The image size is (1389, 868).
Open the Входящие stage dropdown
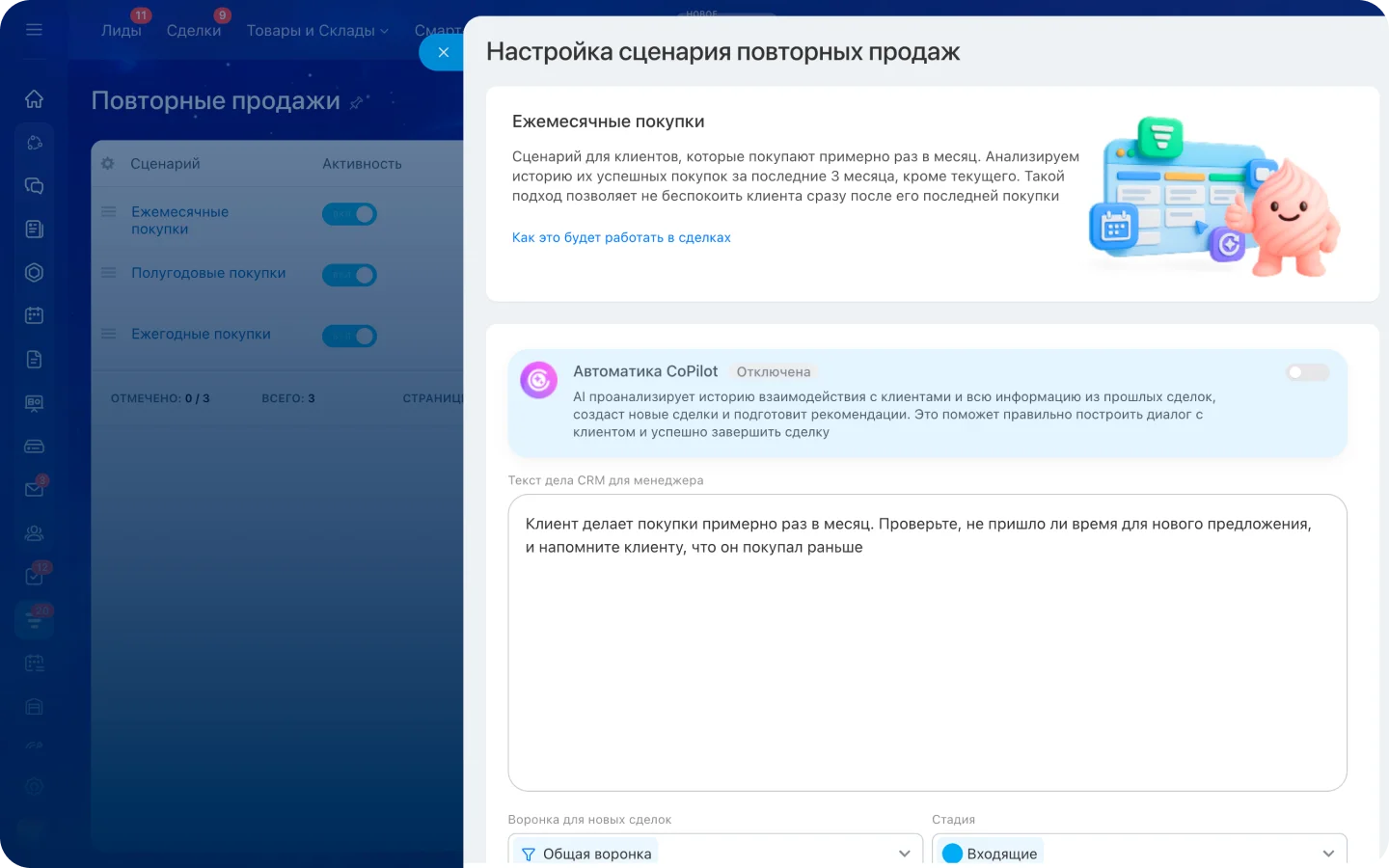(x=1138, y=853)
